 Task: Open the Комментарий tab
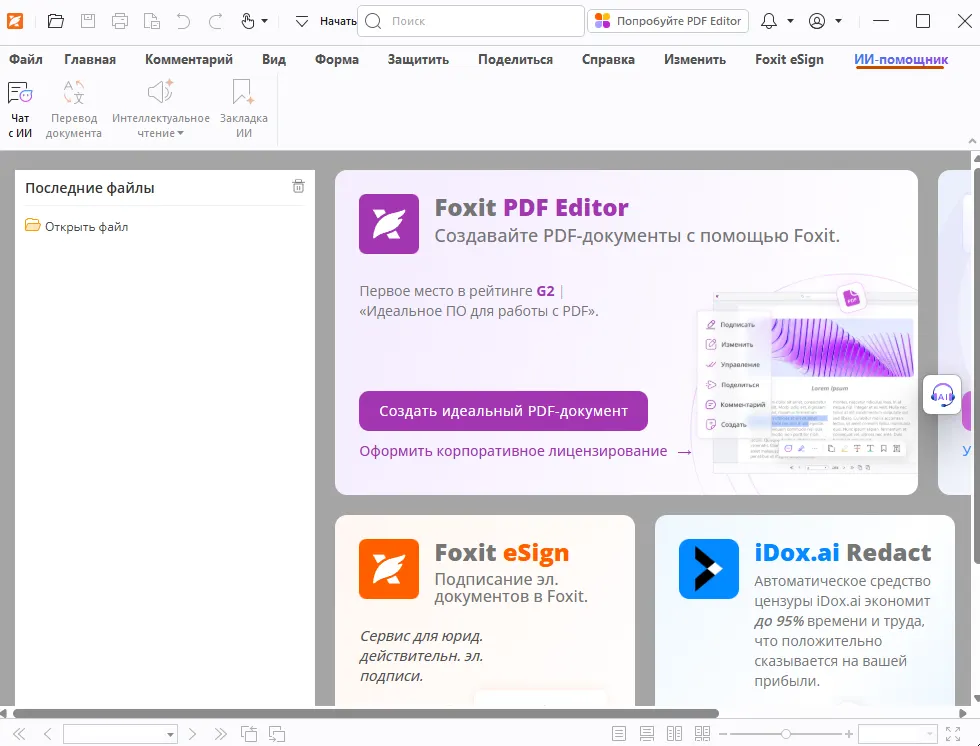189,59
